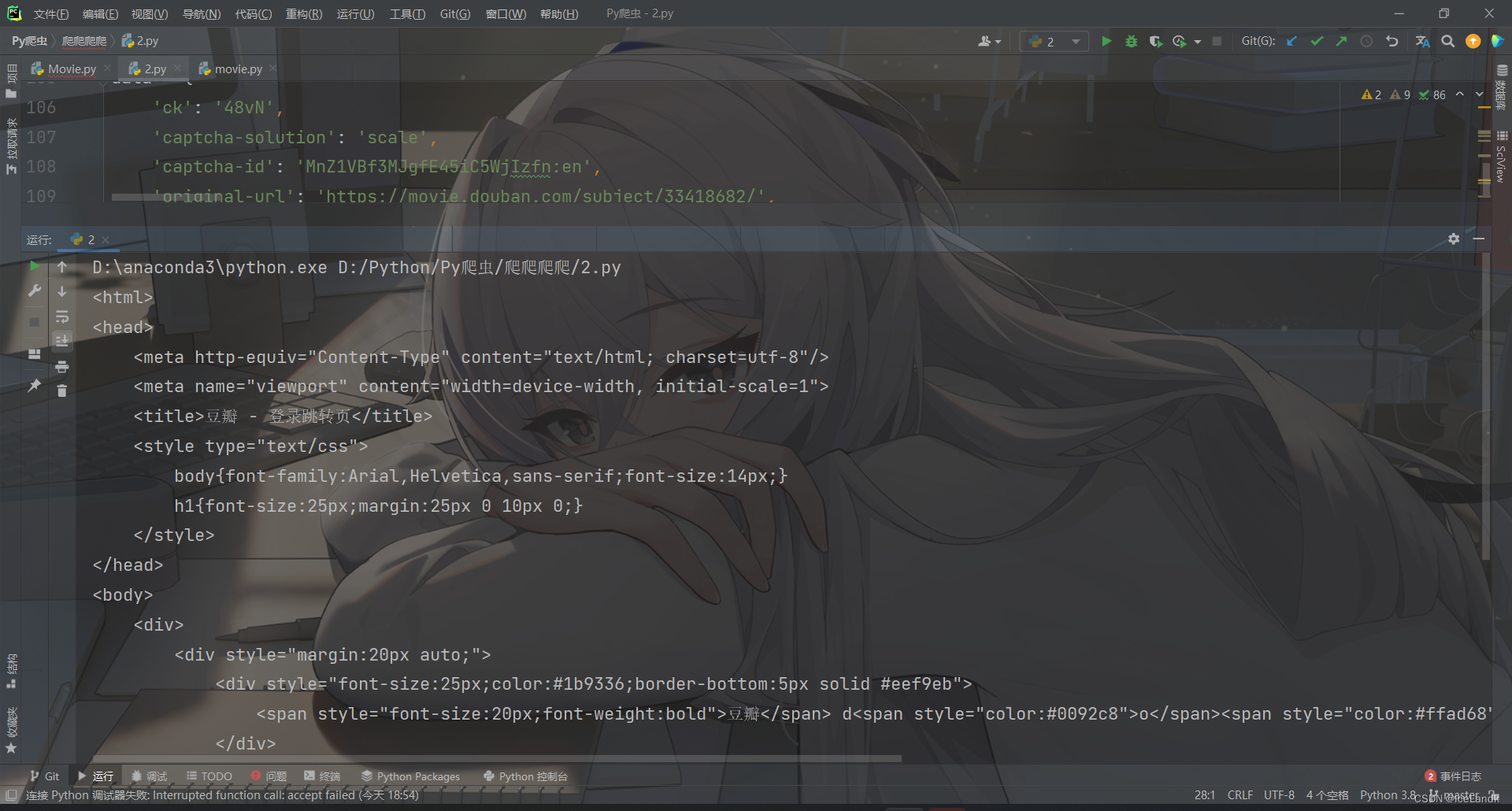Open the translate tool icon

[1422, 41]
